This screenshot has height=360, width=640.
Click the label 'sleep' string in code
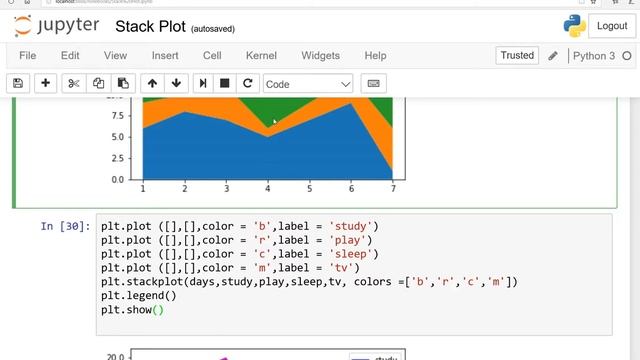tap(351, 254)
